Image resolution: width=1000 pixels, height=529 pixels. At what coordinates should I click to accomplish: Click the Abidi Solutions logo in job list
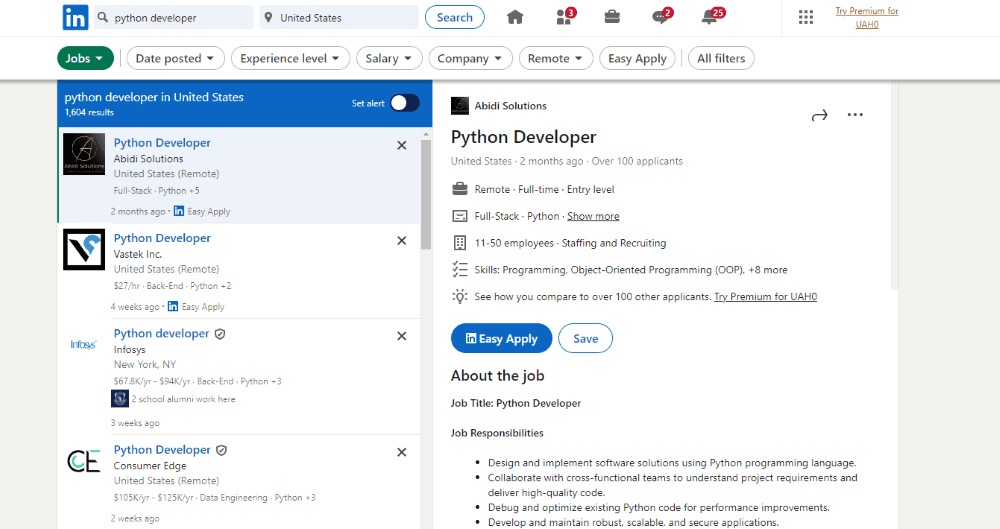84,154
